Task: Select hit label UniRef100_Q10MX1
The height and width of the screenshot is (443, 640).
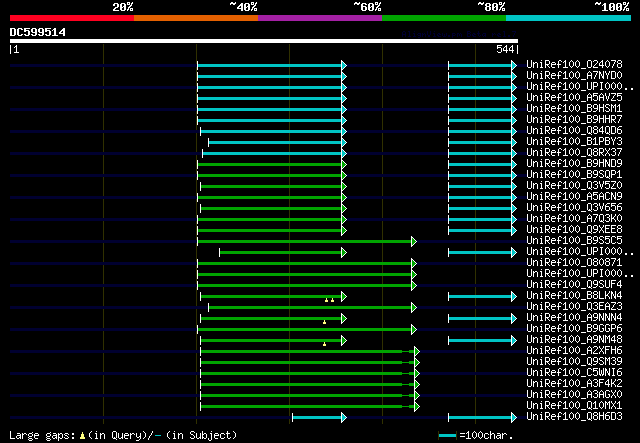Action: pyautogui.click(x=574, y=405)
